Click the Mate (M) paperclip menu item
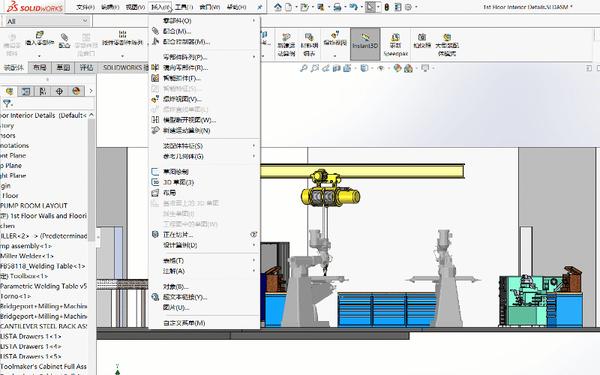Image resolution: width=600 pixels, height=375 pixels. click(177, 31)
